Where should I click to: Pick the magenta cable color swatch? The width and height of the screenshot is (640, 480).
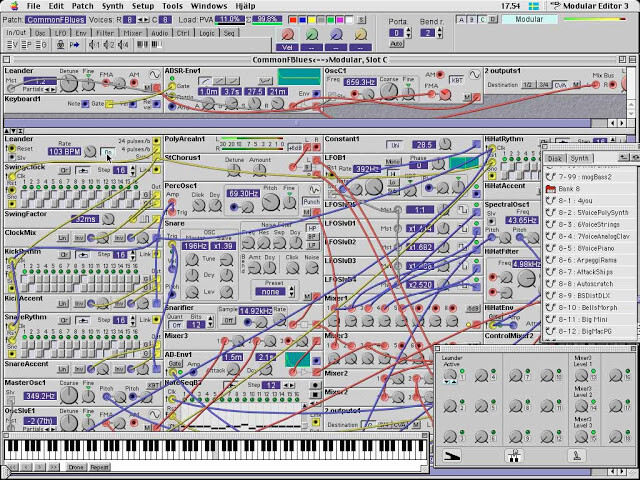(340, 20)
